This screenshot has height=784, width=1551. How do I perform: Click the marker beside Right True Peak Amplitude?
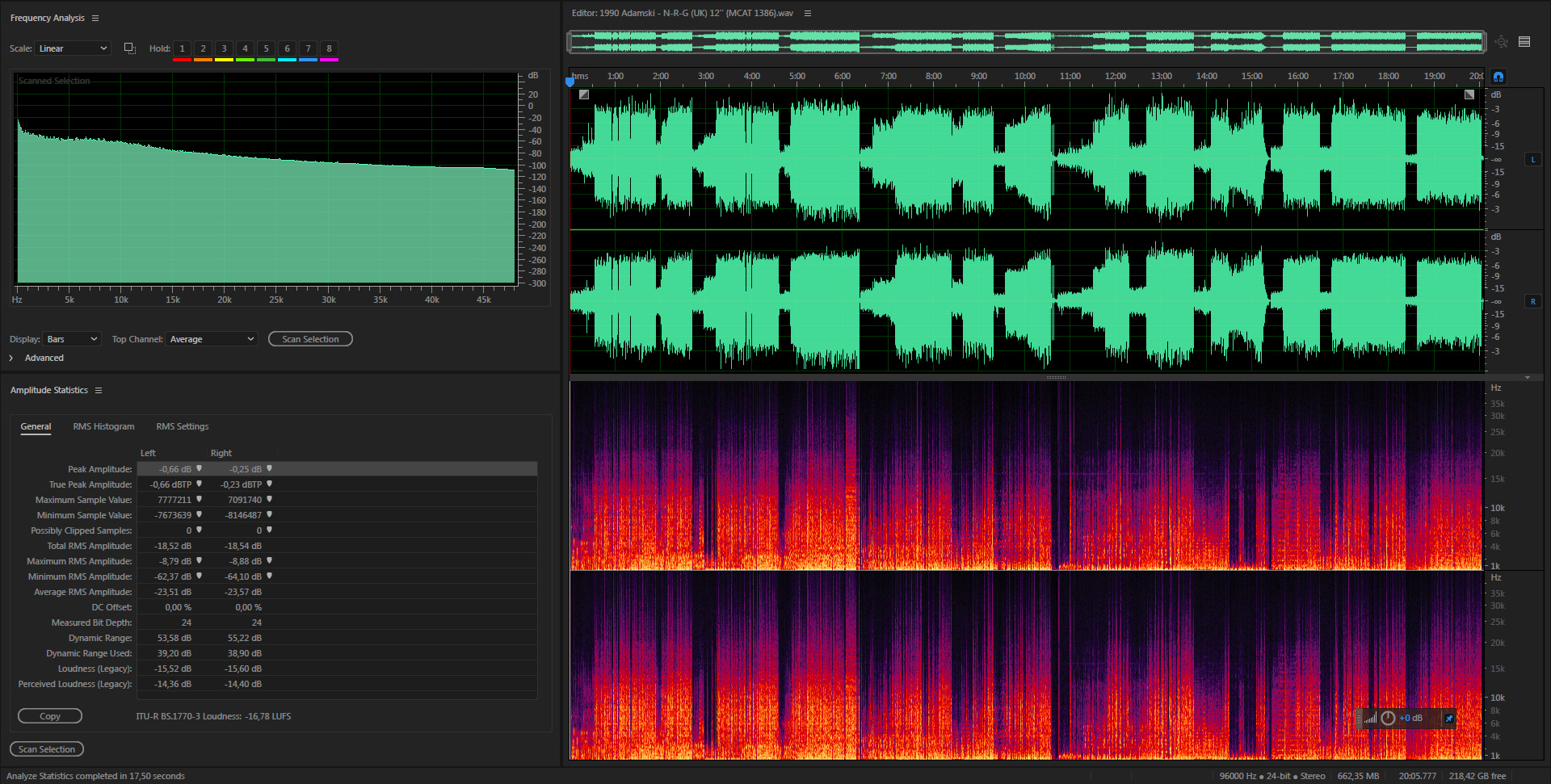pos(269,484)
